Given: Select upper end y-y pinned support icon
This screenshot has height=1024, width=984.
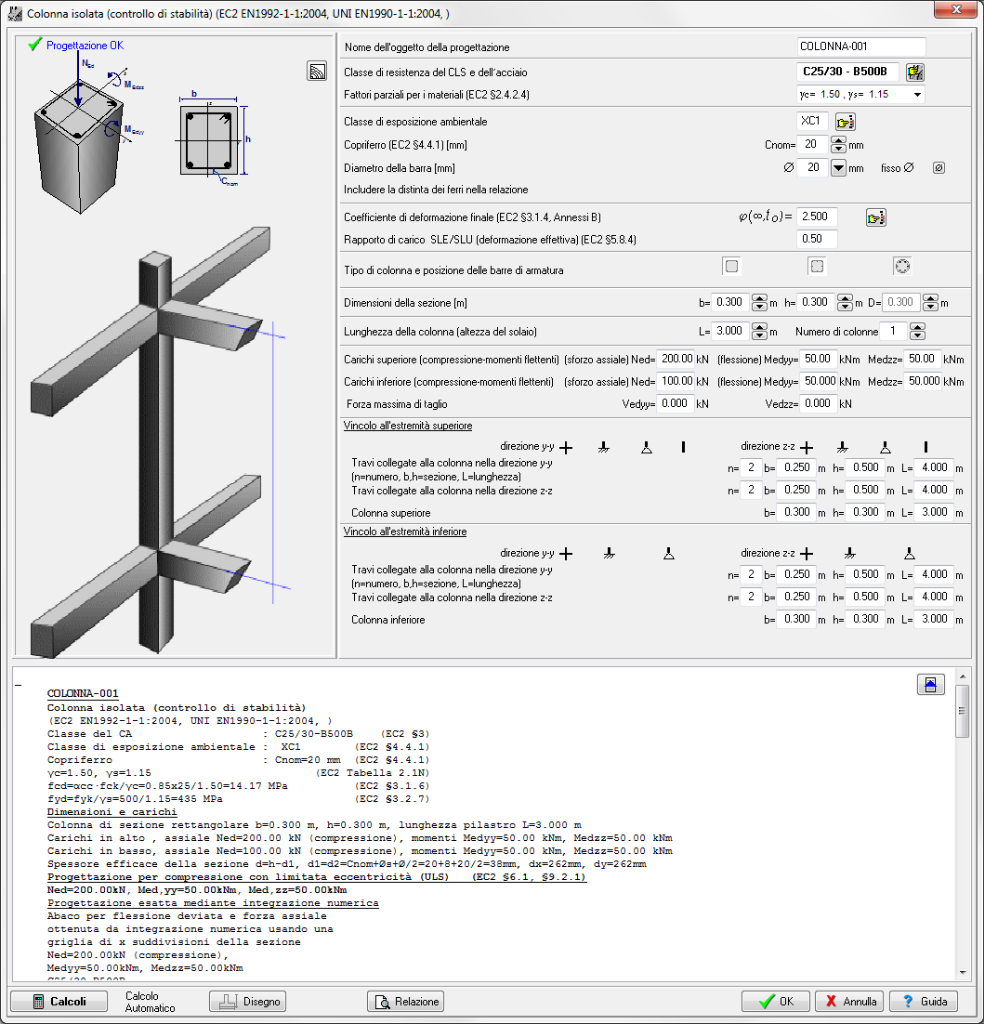Looking at the screenshot, I should point(646,447).
